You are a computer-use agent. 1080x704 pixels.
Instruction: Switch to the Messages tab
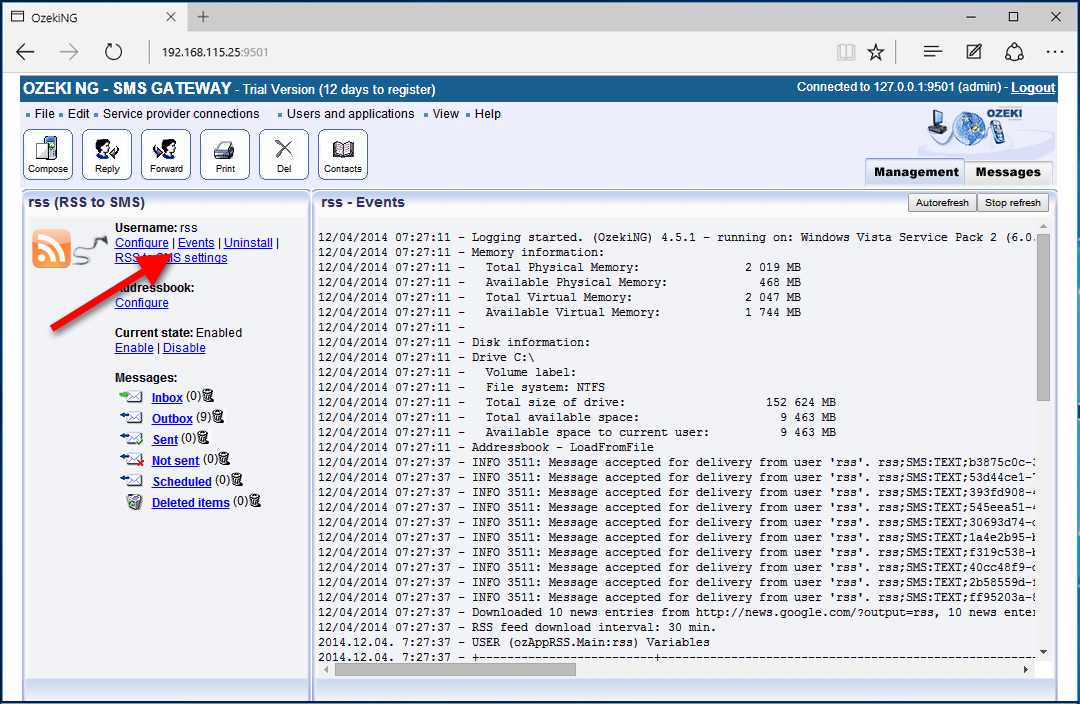1008,172
